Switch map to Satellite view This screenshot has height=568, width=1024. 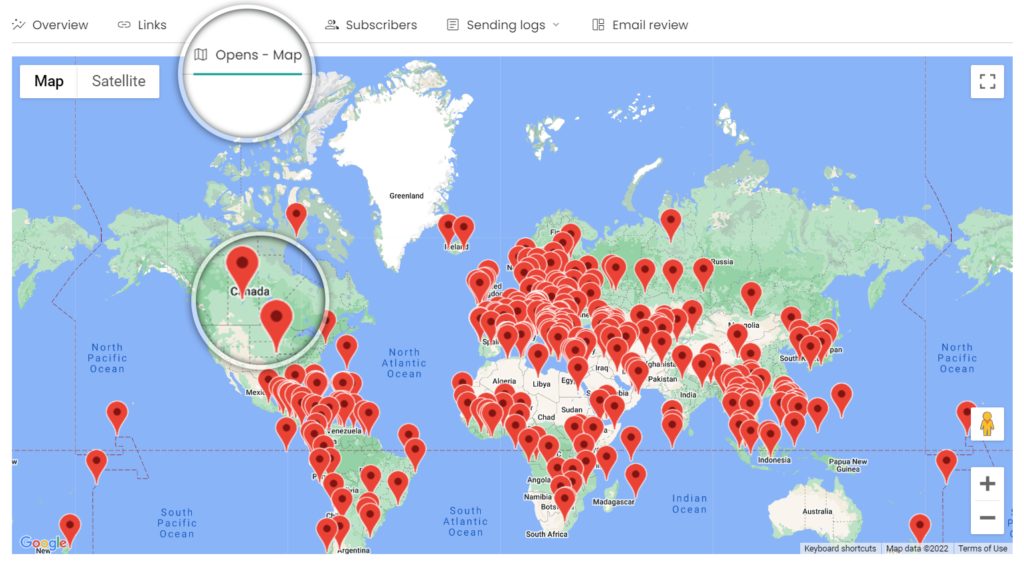(118, 81)
